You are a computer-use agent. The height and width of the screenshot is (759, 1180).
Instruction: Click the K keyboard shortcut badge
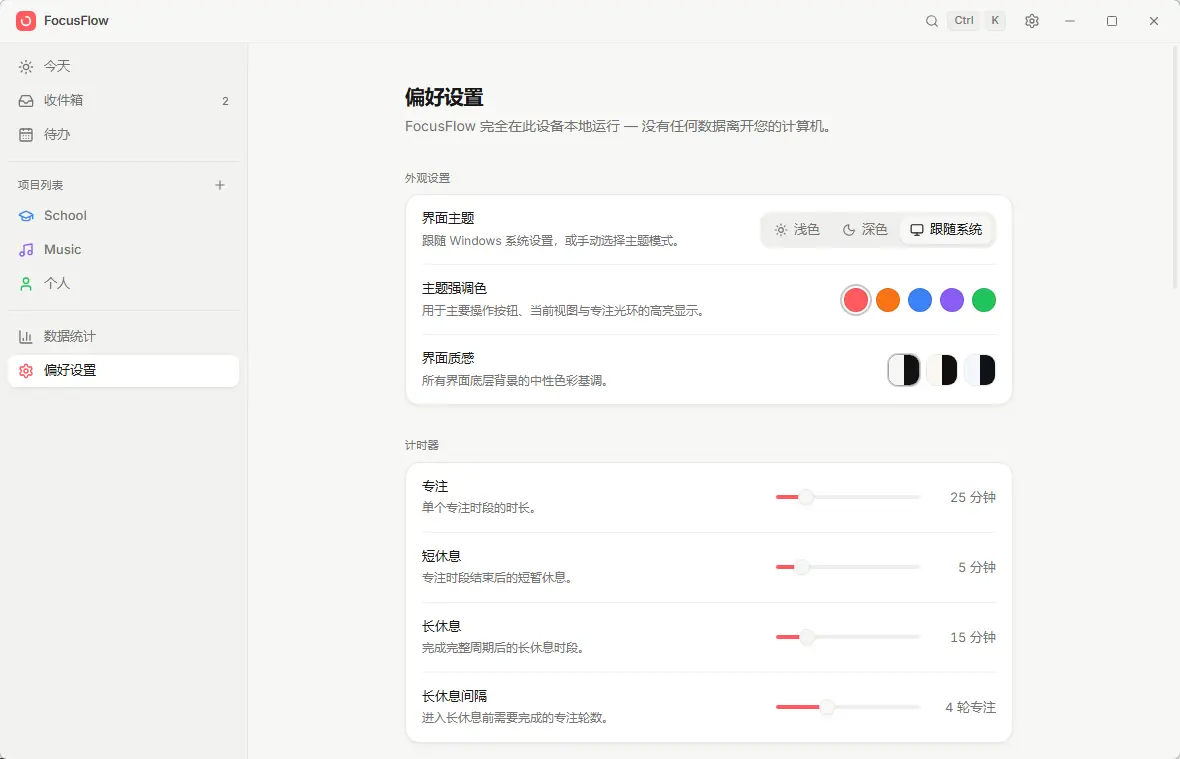point(995,21)
